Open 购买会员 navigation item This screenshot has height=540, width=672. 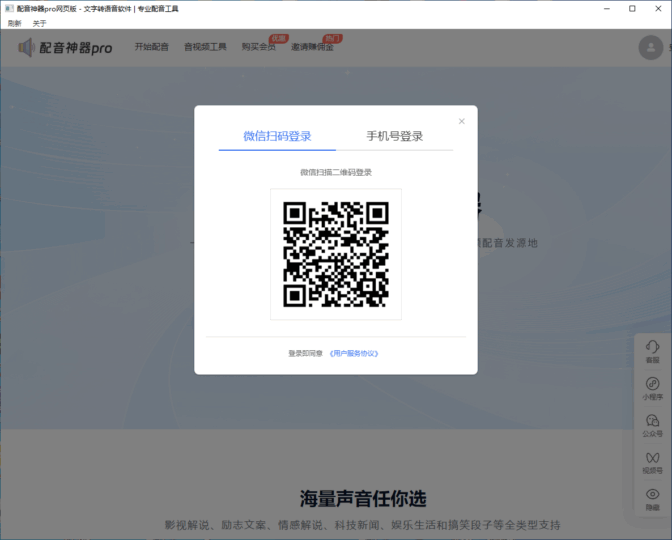(x=258, y=47)
